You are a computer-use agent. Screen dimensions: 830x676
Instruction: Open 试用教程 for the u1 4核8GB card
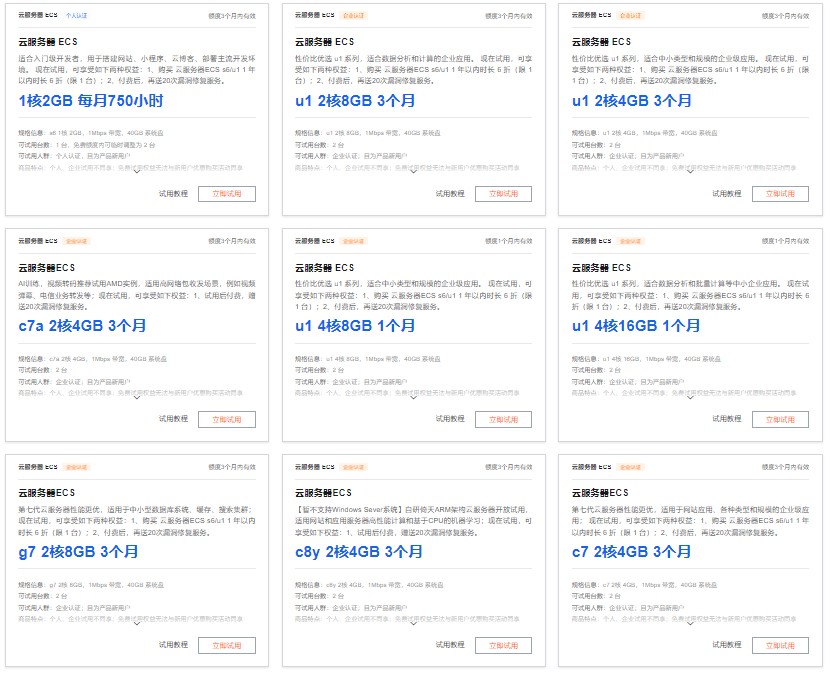pyautogui.click(x=450, y=419)
